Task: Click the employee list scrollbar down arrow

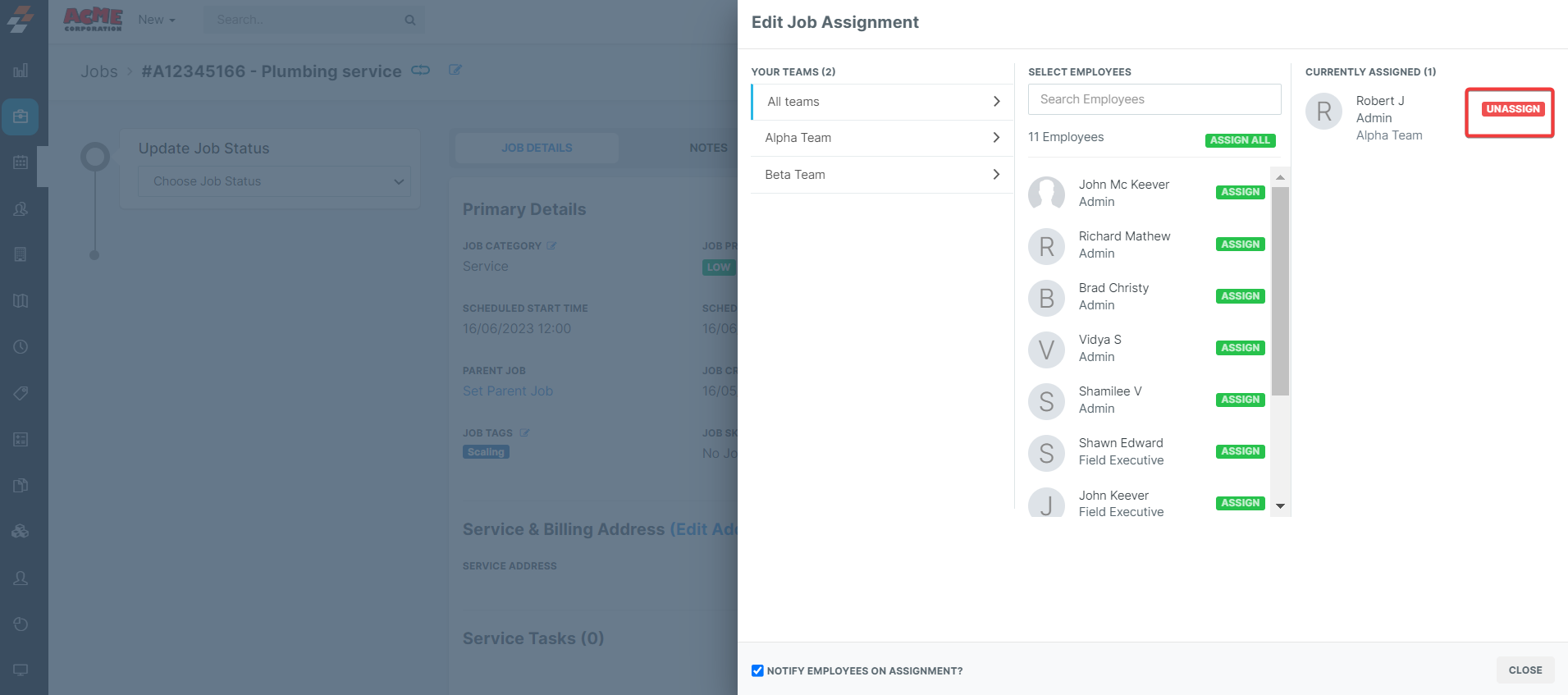Action: point(1280,506)
